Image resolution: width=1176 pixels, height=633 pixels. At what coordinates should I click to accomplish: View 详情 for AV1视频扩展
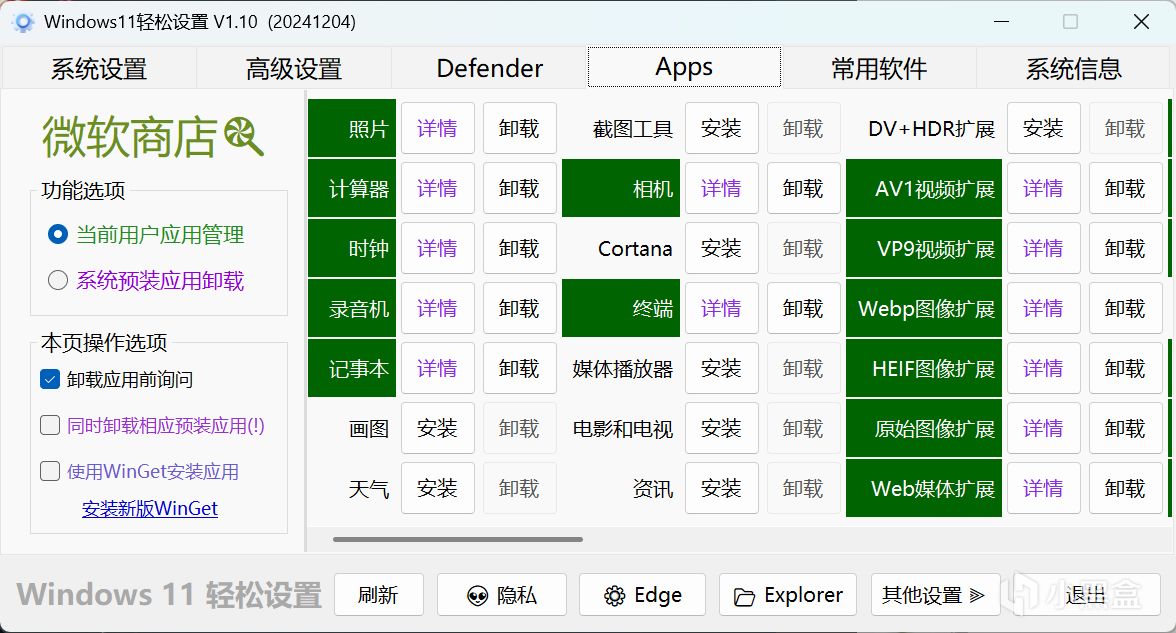pyautogui.click(x=1043, y=188)
